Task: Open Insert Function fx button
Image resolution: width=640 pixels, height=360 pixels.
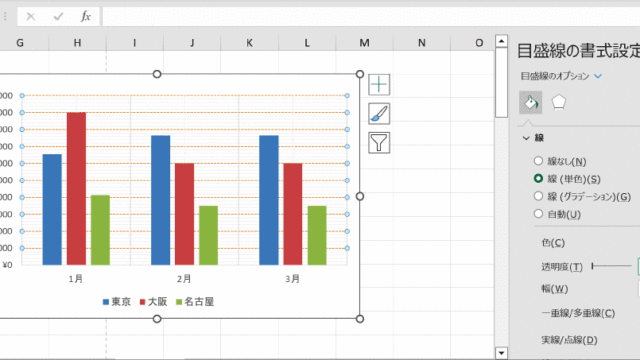Action: (x=85, y=17)
